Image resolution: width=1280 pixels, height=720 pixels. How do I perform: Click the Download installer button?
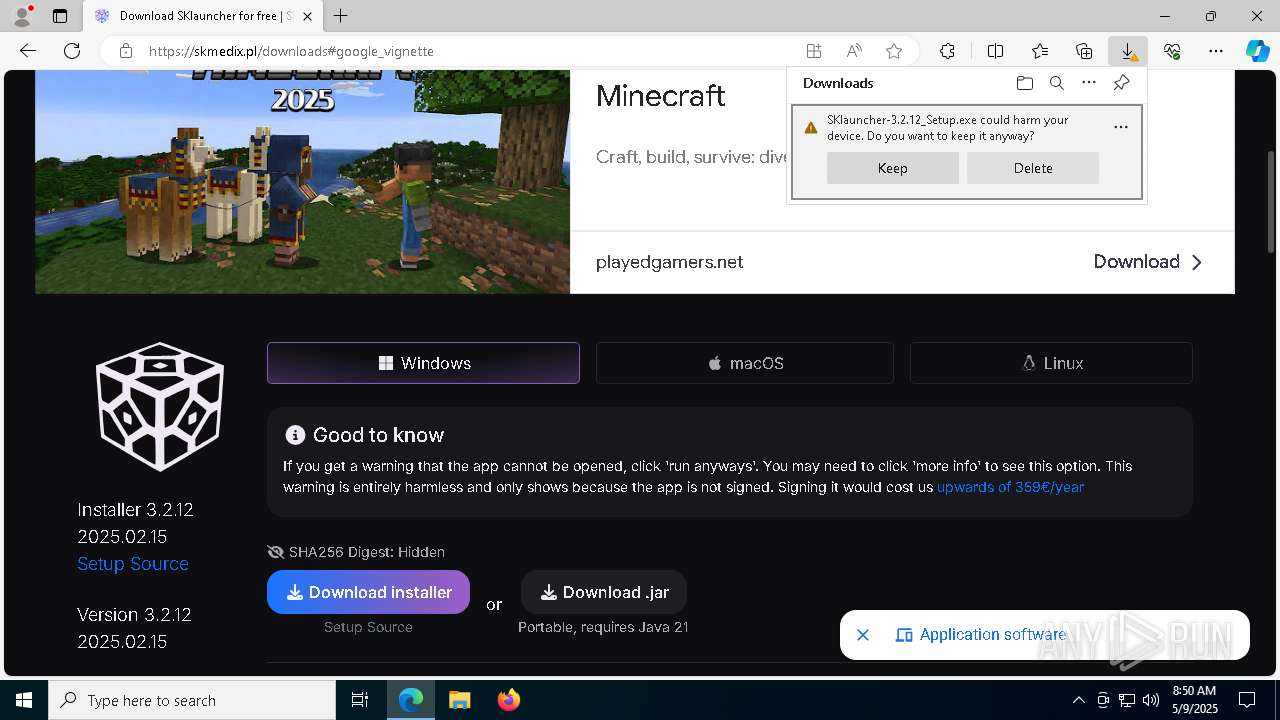pyautogui.click(x=368, y=592)
